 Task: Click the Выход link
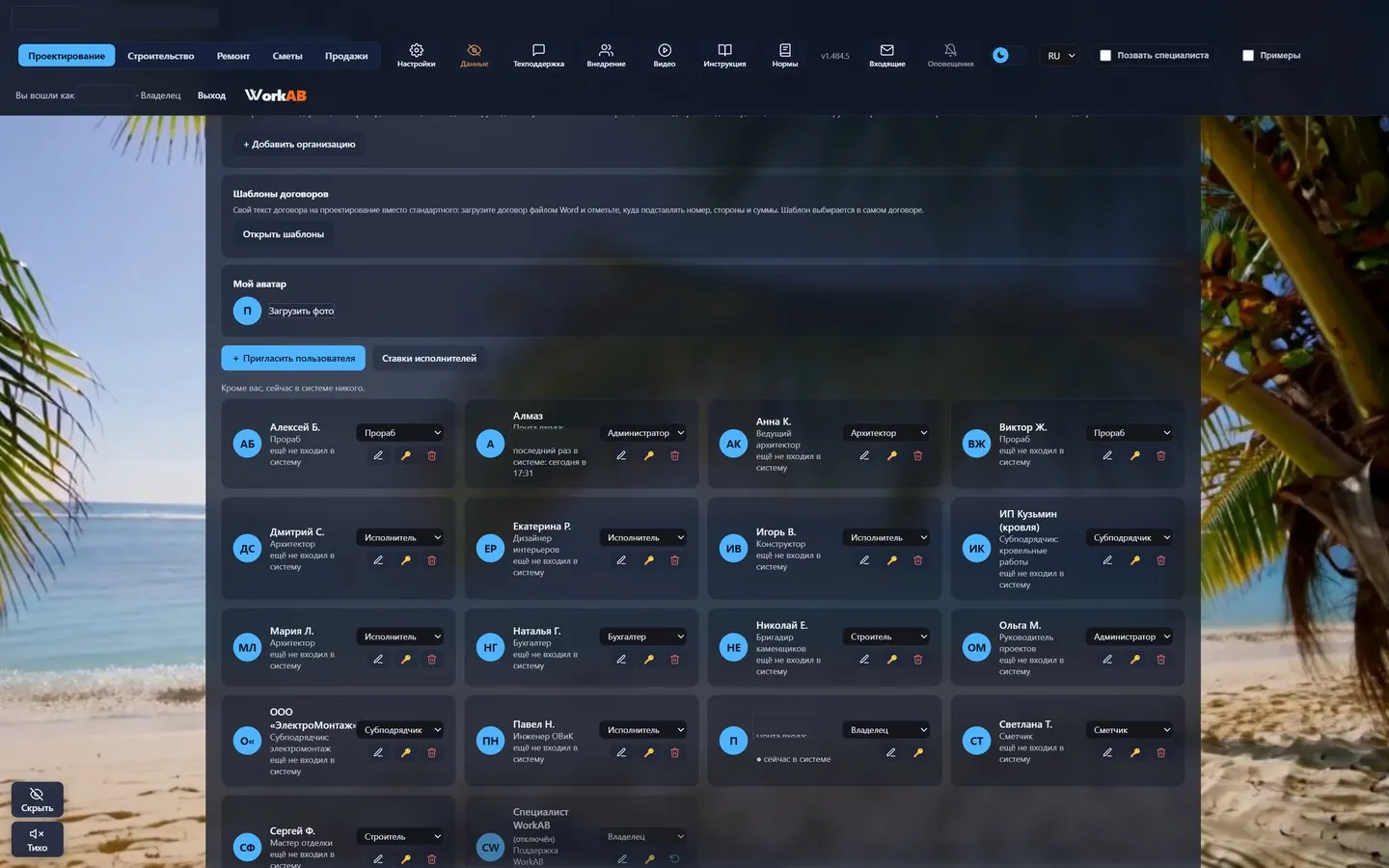pyautogui.click(x=211, y=95)
